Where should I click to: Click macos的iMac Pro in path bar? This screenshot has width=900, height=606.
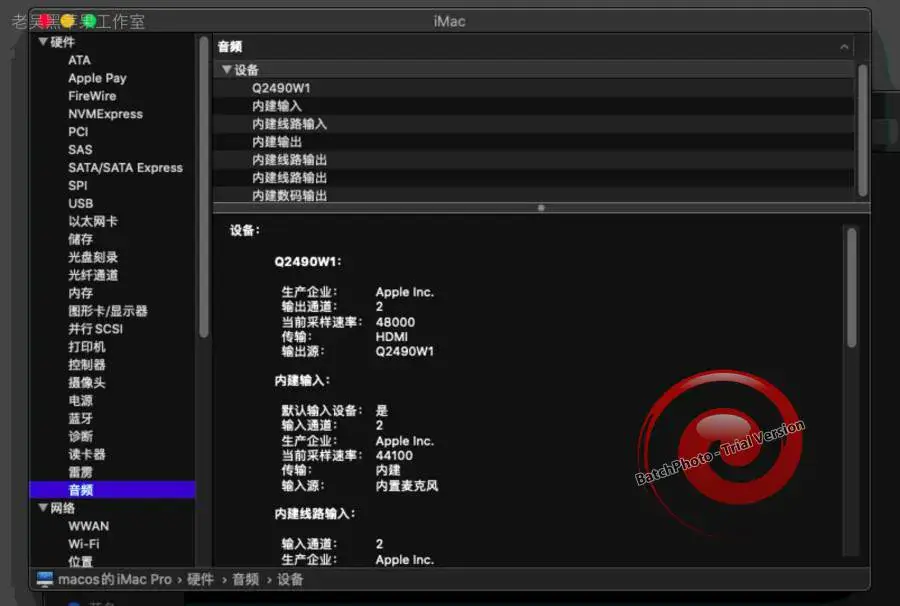tap(115, 580)
